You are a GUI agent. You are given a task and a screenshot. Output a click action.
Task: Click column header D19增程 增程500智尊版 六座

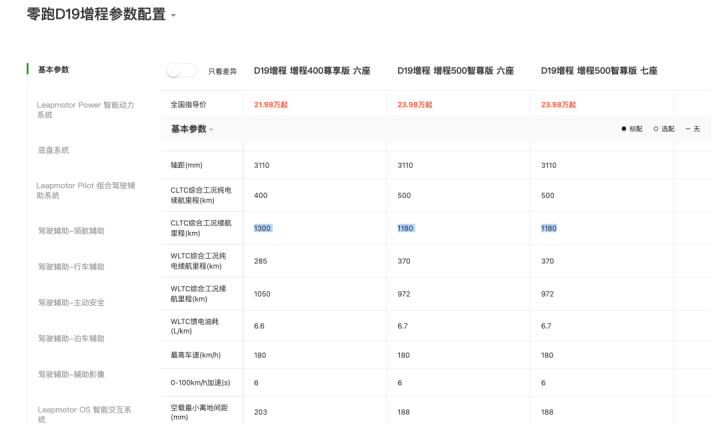pos(456,71)
